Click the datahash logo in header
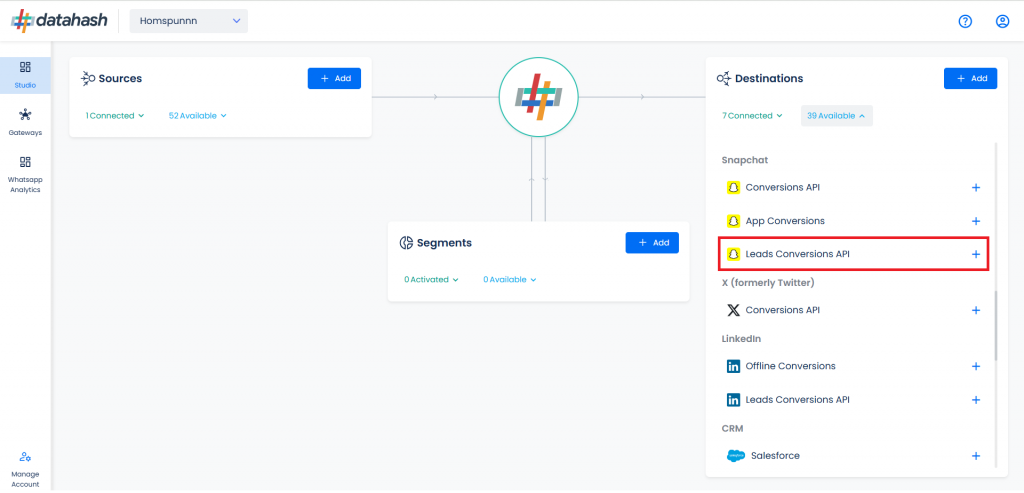Image resolution: width=1024 pixels, height=493 pixels. point(59,21)
